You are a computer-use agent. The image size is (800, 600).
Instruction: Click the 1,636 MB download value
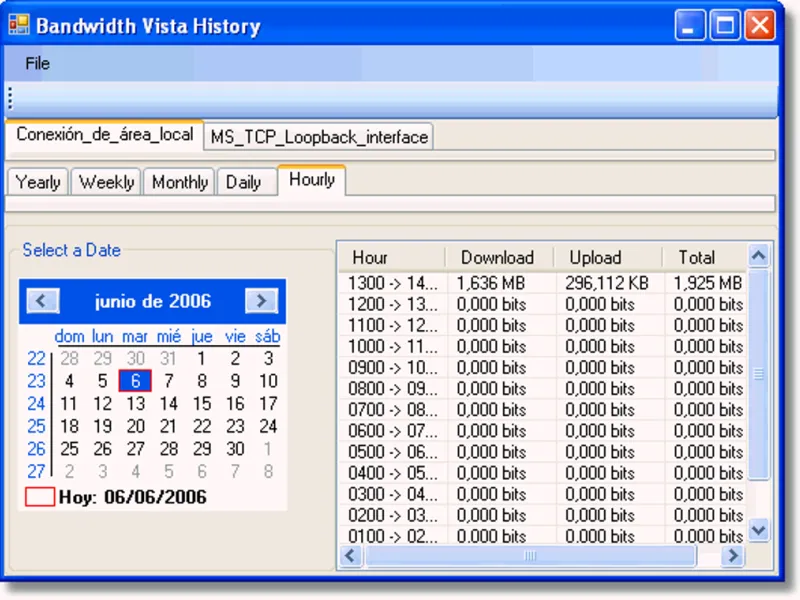click(490, 283)
